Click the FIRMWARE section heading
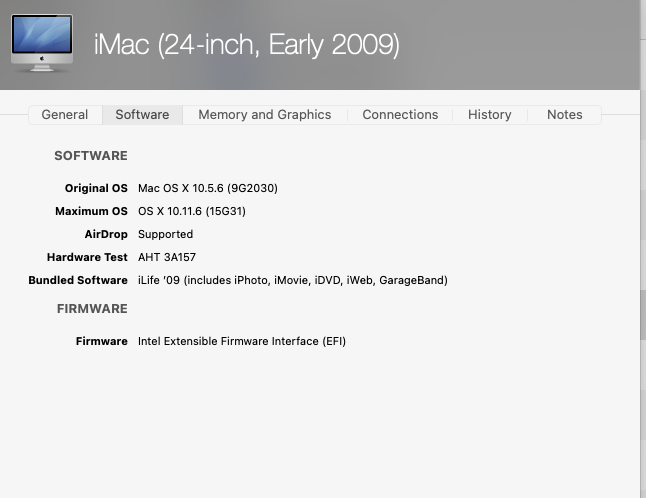The image size is (646, 498). pos(91,309)
